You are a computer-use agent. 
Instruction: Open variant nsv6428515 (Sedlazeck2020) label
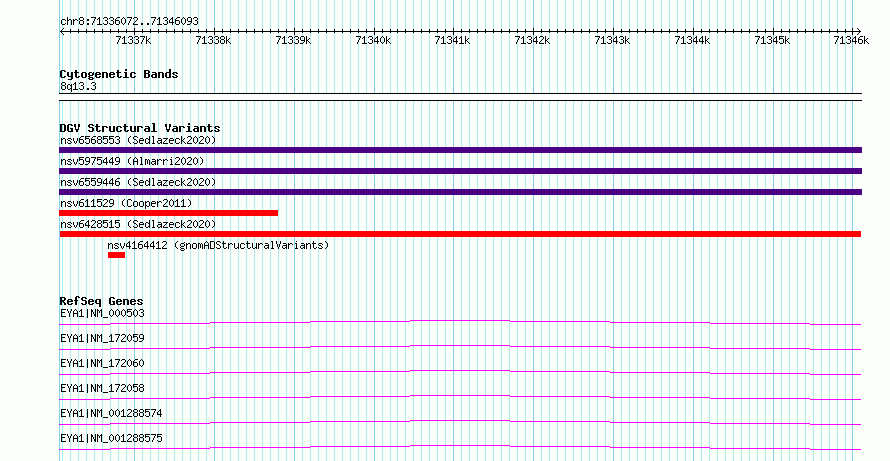[x=138, y=224]
